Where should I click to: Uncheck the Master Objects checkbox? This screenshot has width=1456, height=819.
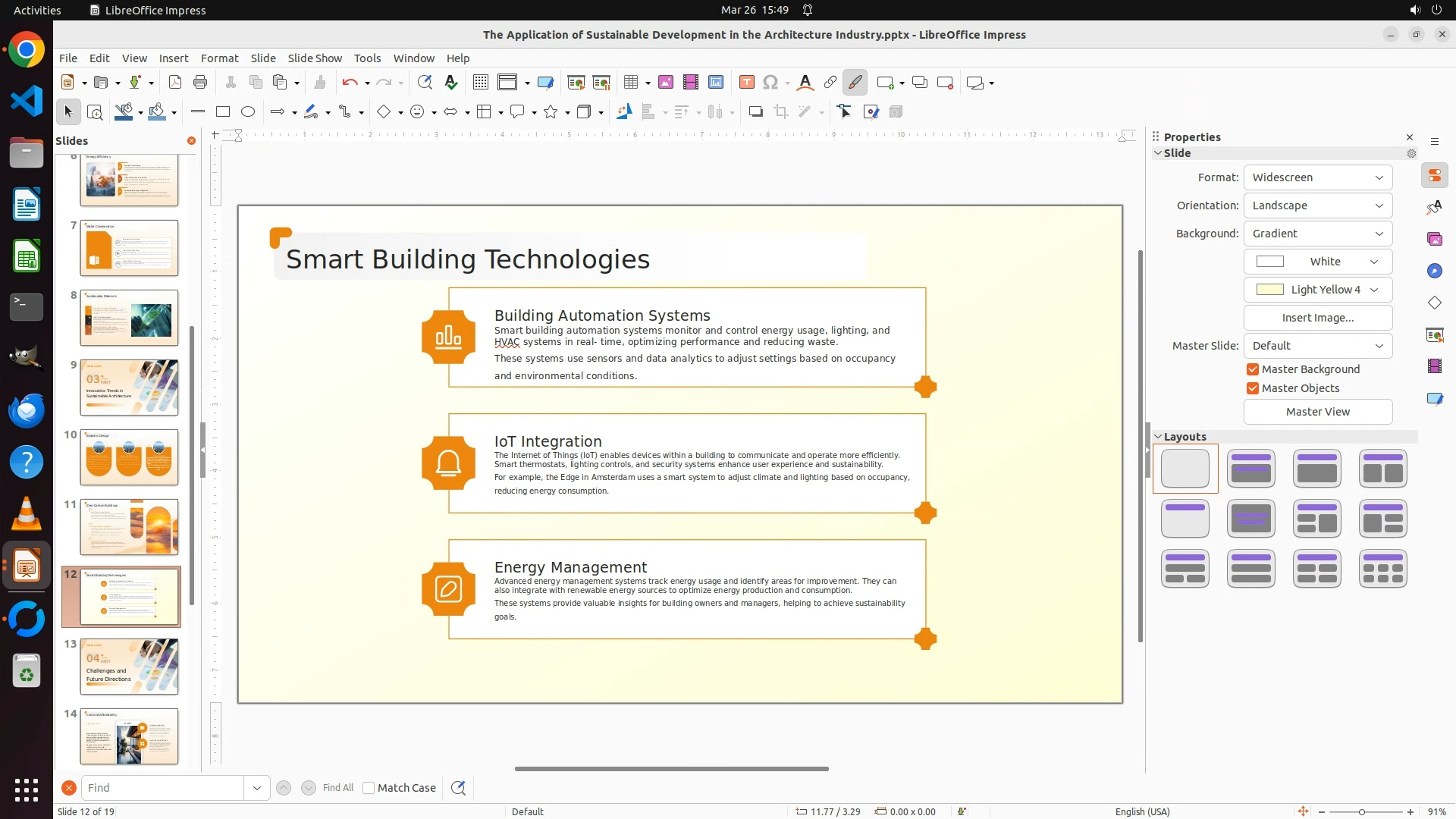click(1253, 388)
